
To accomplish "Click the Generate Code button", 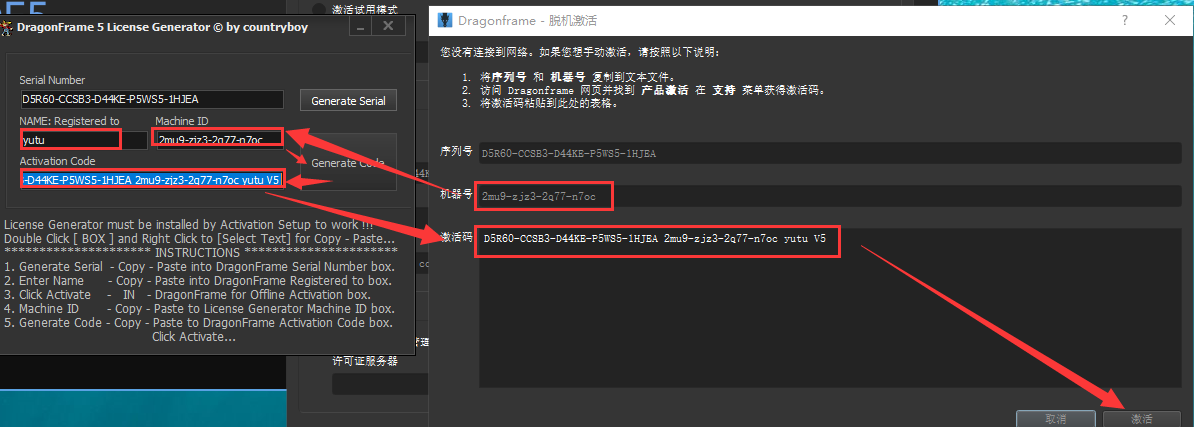I will [x=349, y=162].
